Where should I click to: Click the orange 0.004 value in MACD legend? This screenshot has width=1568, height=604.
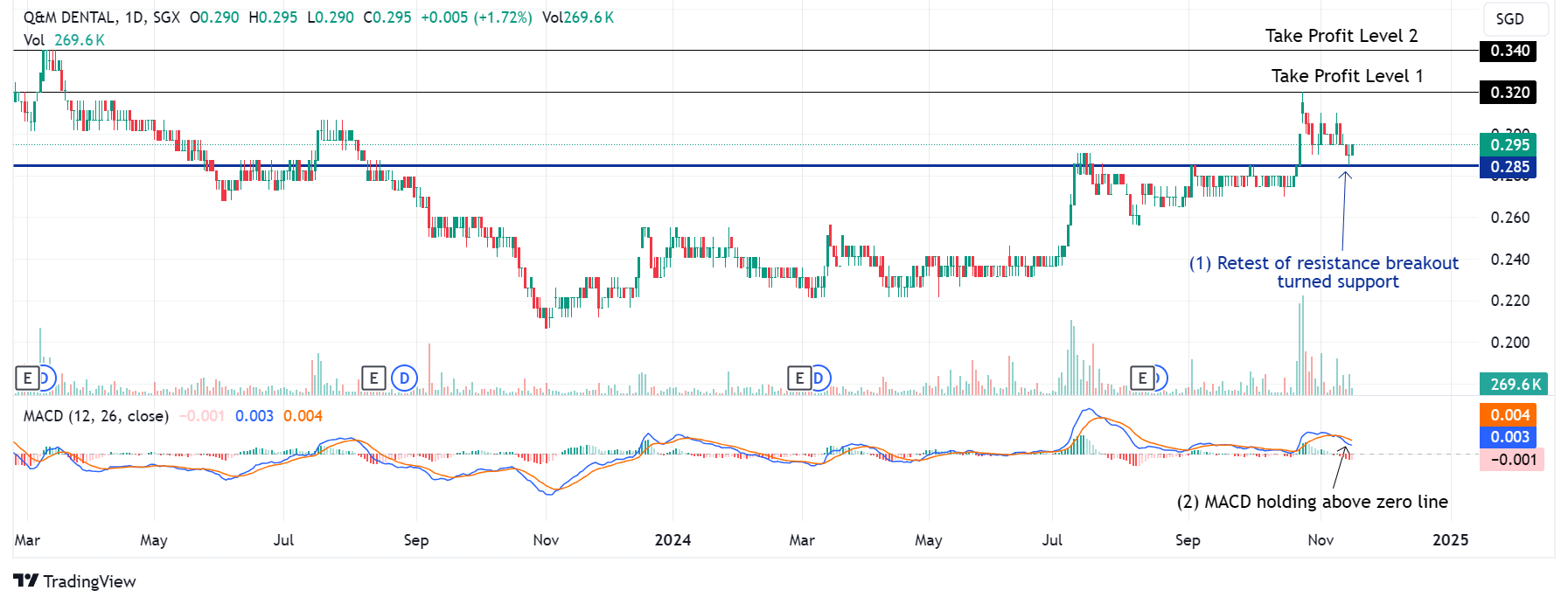tap(303, 416)
